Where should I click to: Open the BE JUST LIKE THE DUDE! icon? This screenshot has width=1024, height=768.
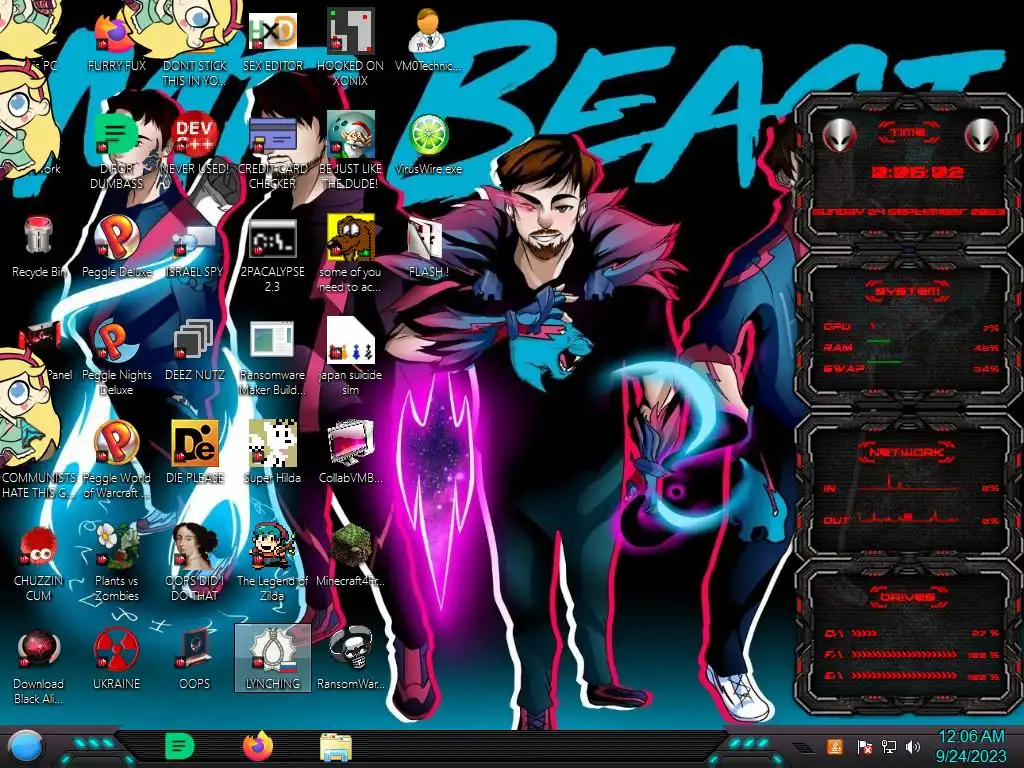[x=350, y=152]
